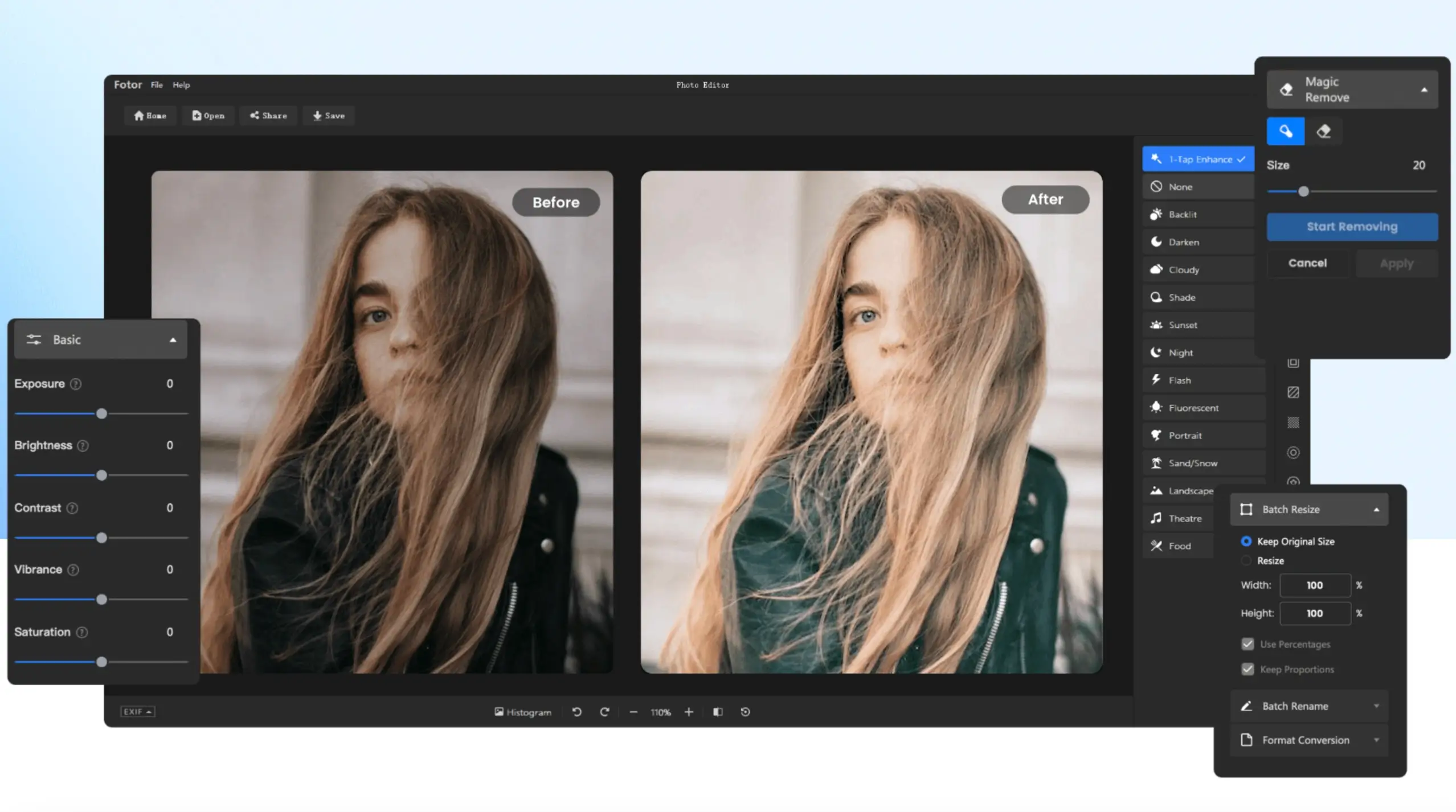This screenshot has height=812, width=1456.
Task: Select the eraser tool in Magic Remove
Action: coord(1324,132)
